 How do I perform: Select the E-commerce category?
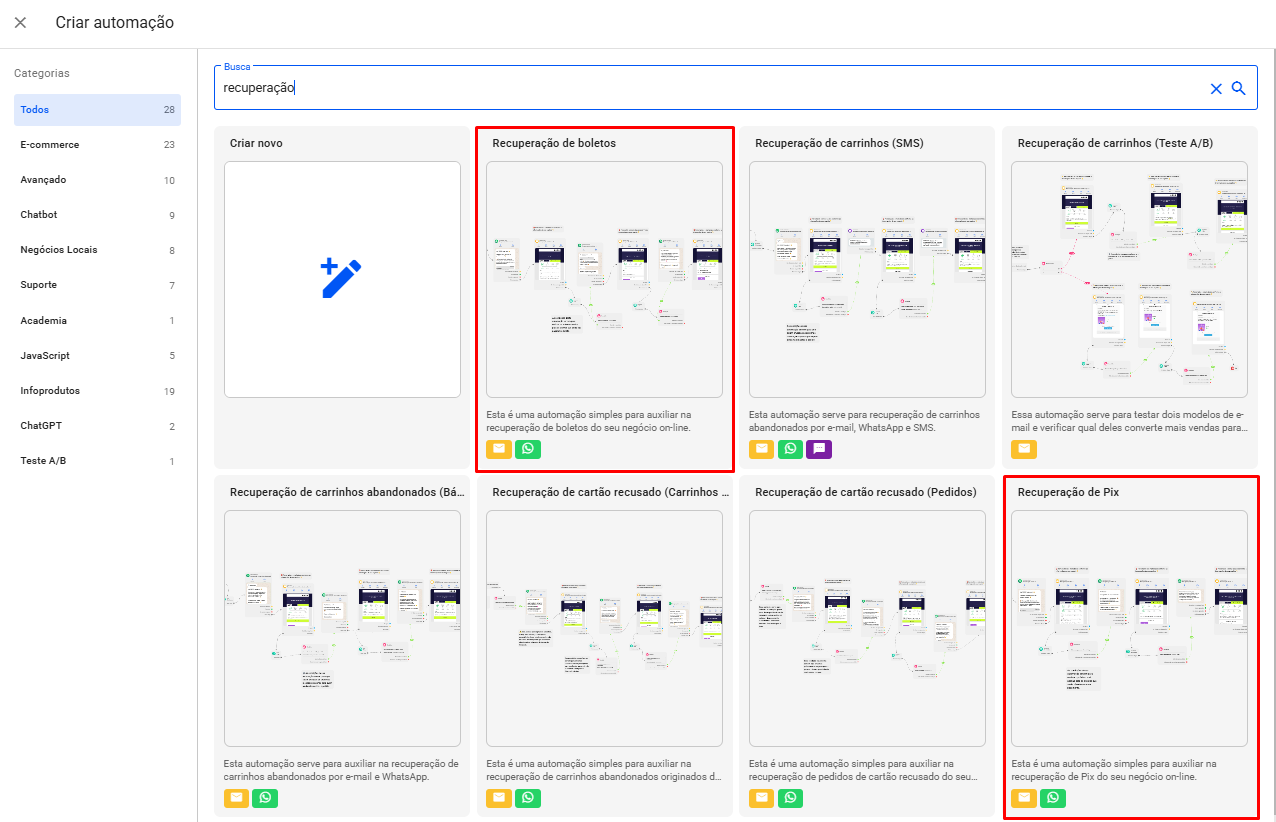click(50, 145)
